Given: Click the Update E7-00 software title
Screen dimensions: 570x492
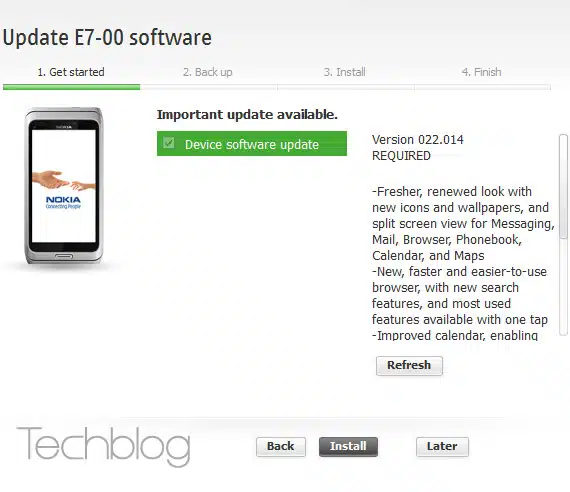Looking at the screenshot, I should [x=107, y=37].
